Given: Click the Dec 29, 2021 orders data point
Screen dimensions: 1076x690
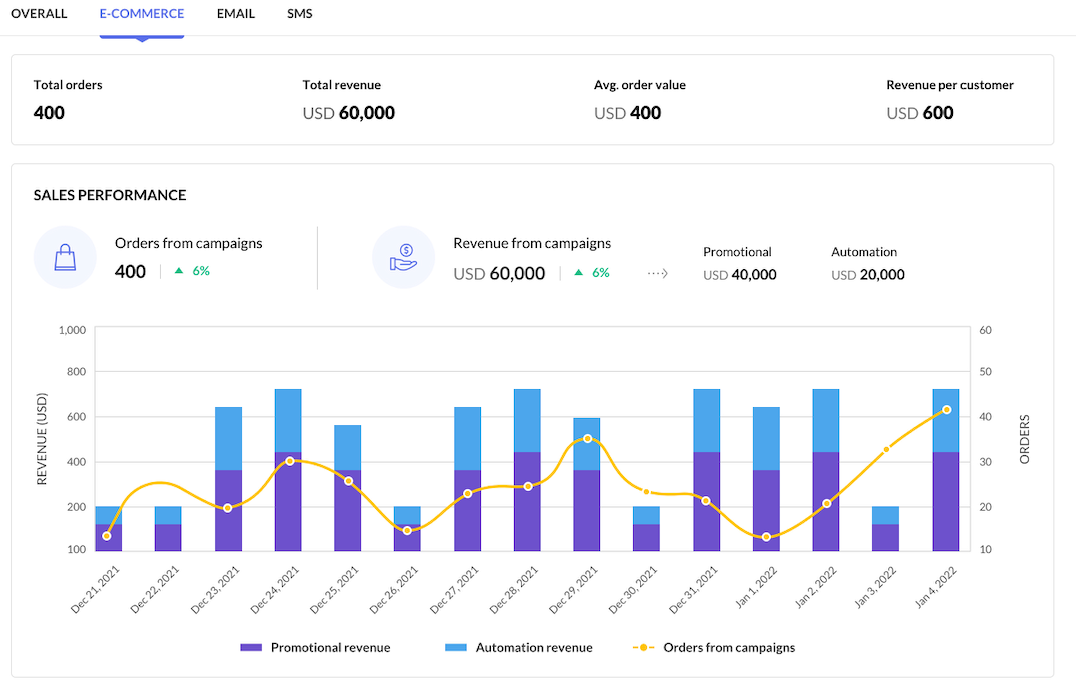Looking at the screenshot, I should click(587, 438).
